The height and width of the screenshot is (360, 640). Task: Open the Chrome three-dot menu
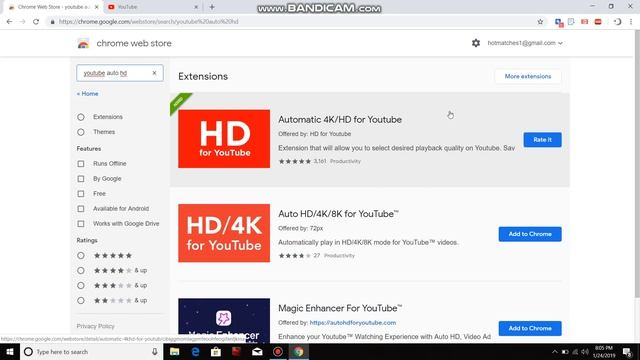tap(631, 22)
